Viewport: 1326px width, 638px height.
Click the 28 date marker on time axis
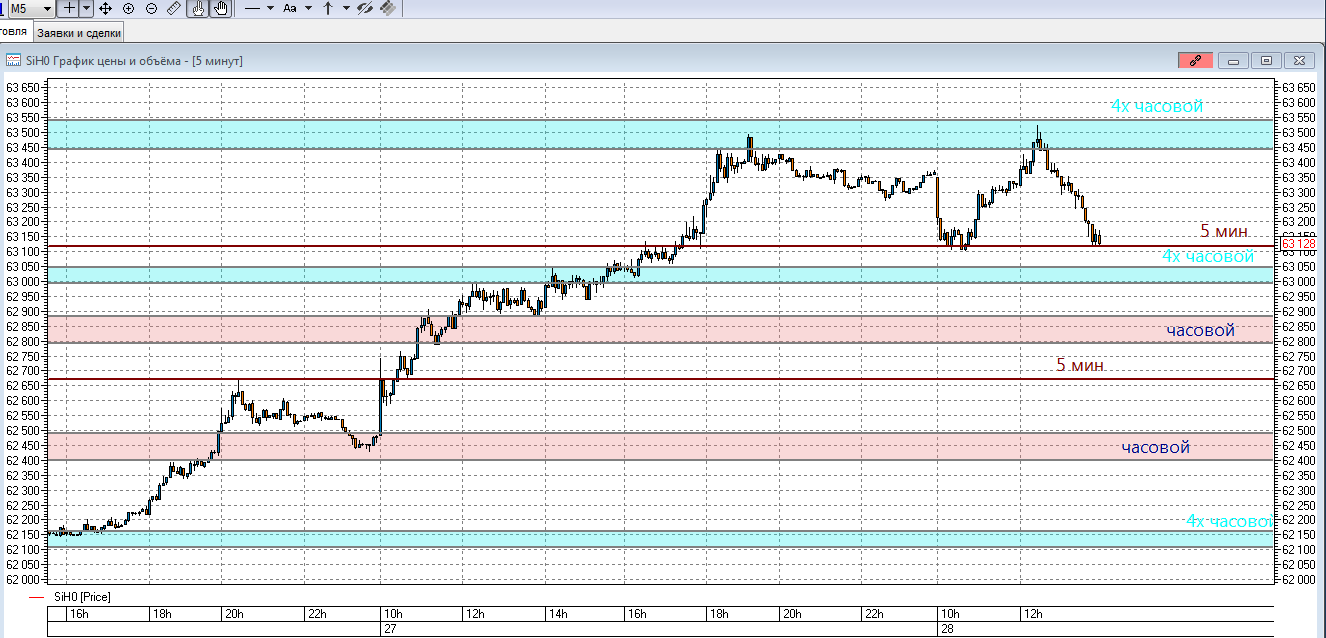coord(945,629)
